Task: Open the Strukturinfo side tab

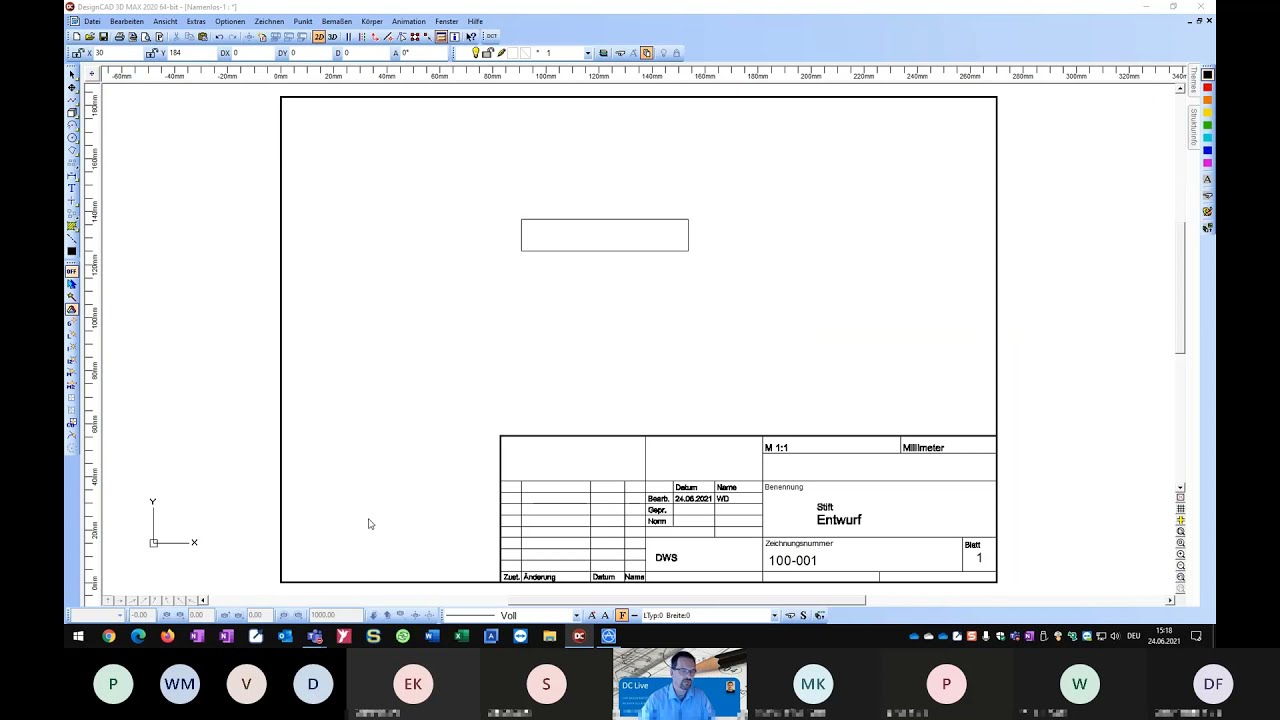Action: click(1194, 127)
